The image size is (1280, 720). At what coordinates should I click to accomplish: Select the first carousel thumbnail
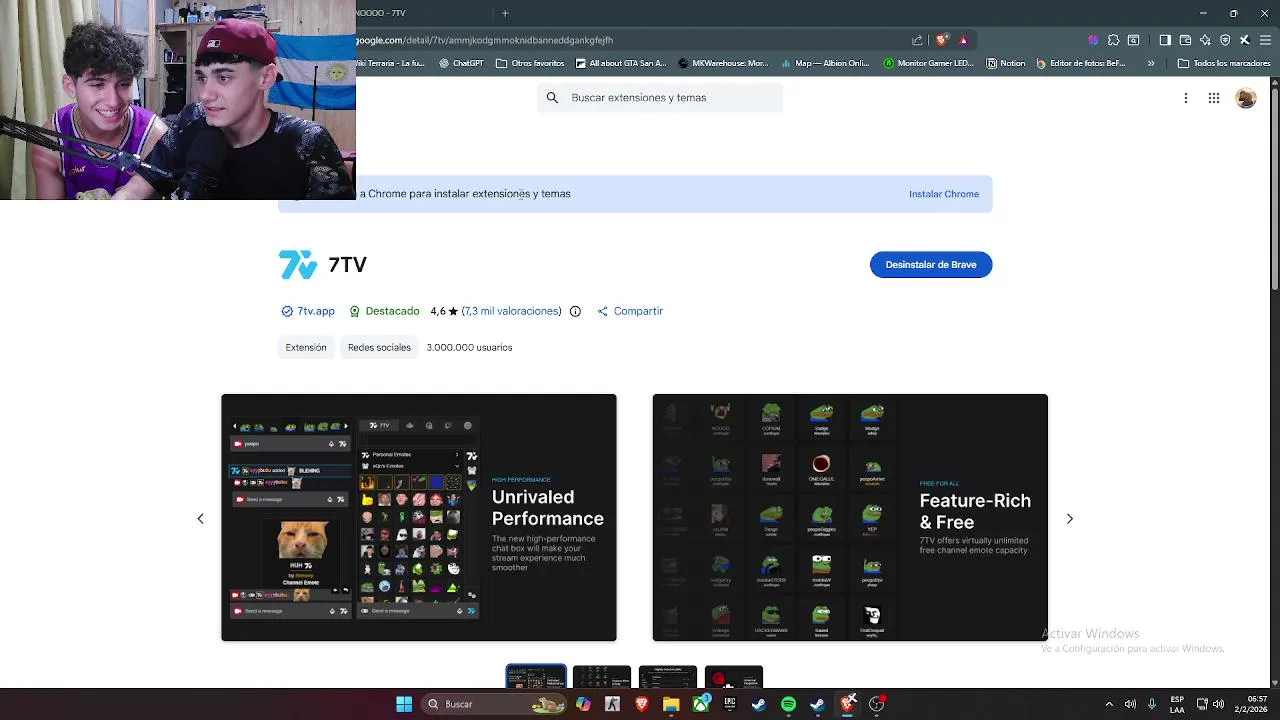pos(536,677)
